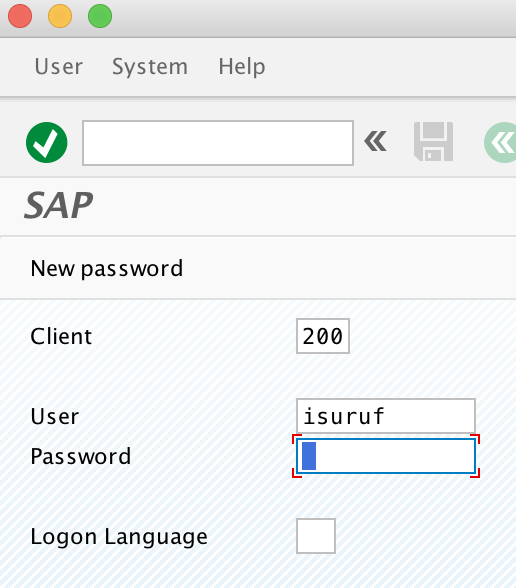516x588 pixels.
Task: Click the User field containing isuruf
Action: click(x=386, y=416)
